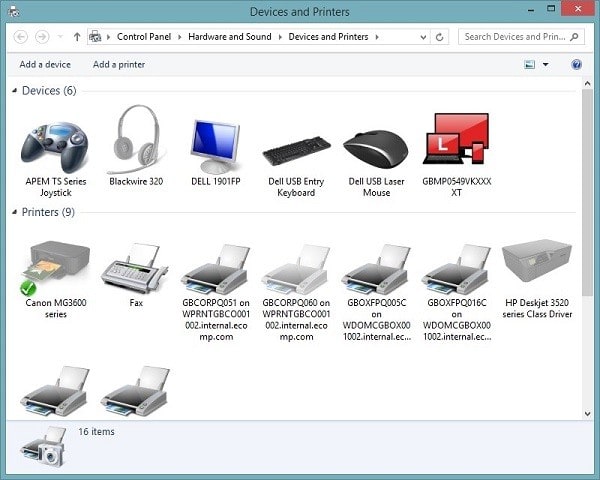600x480 pixels.
Task: Click the 'Canon MG3600 series' label
Action: (56, 308)
